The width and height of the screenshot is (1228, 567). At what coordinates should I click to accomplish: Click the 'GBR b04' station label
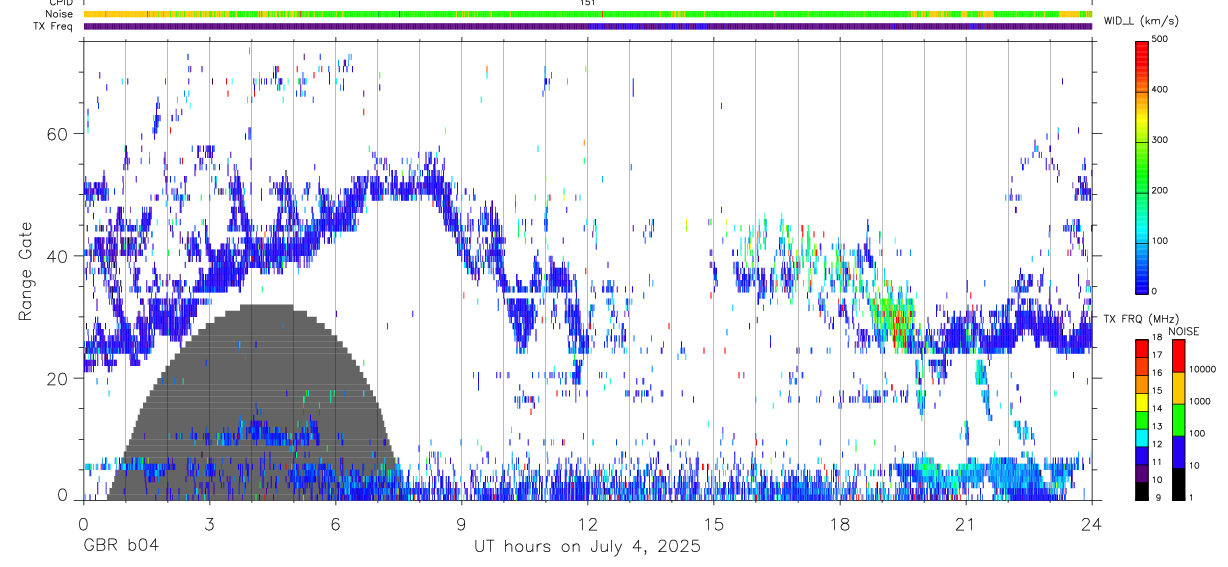tap(120, 547)
